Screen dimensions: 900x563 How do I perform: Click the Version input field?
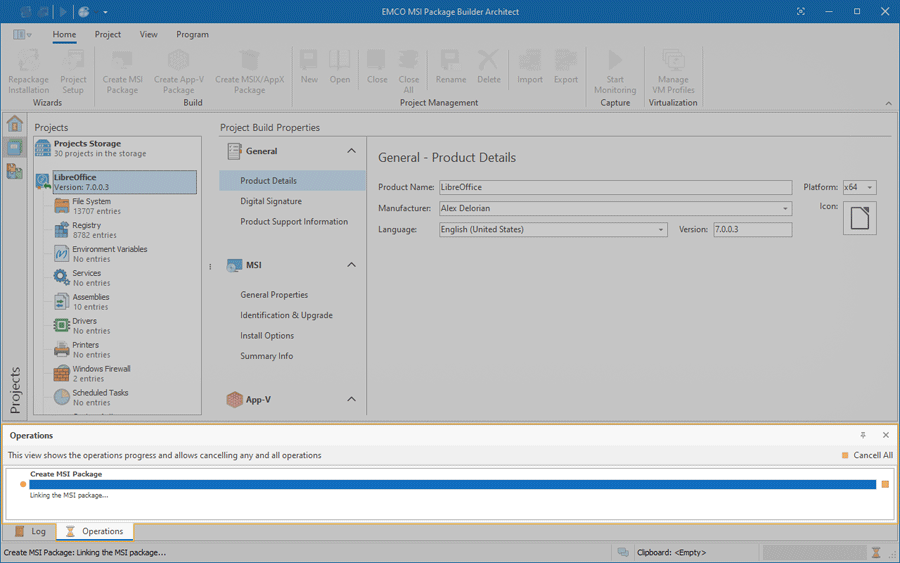pyautogui.click(x=752, y=230)
